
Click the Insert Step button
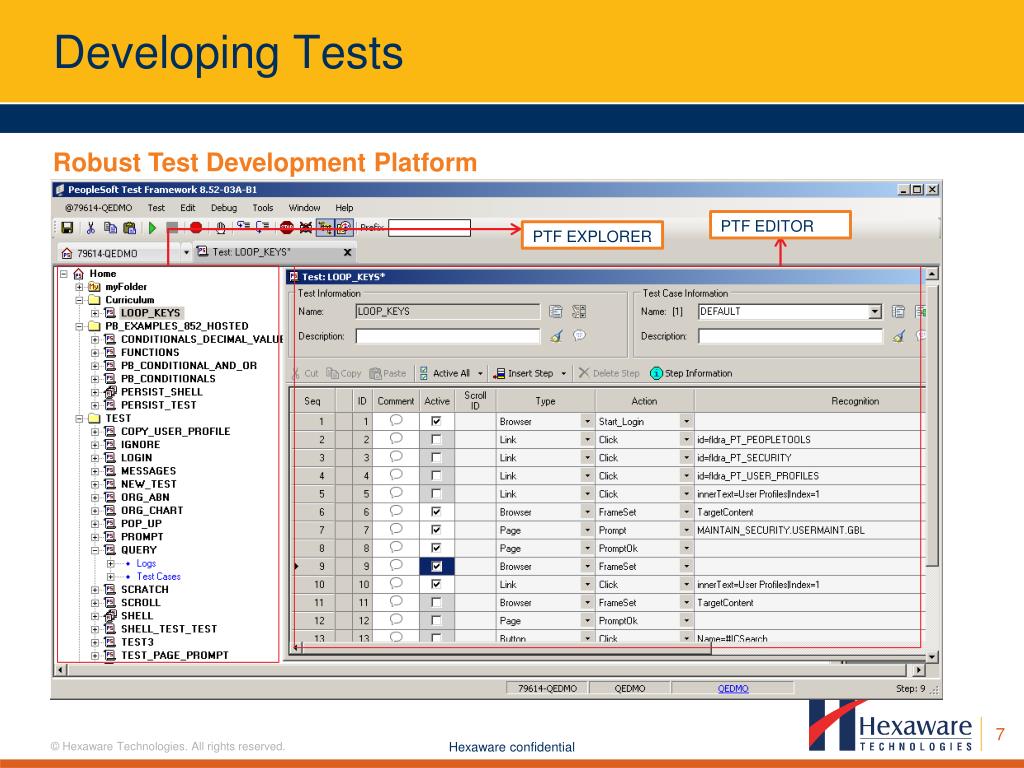523,373
